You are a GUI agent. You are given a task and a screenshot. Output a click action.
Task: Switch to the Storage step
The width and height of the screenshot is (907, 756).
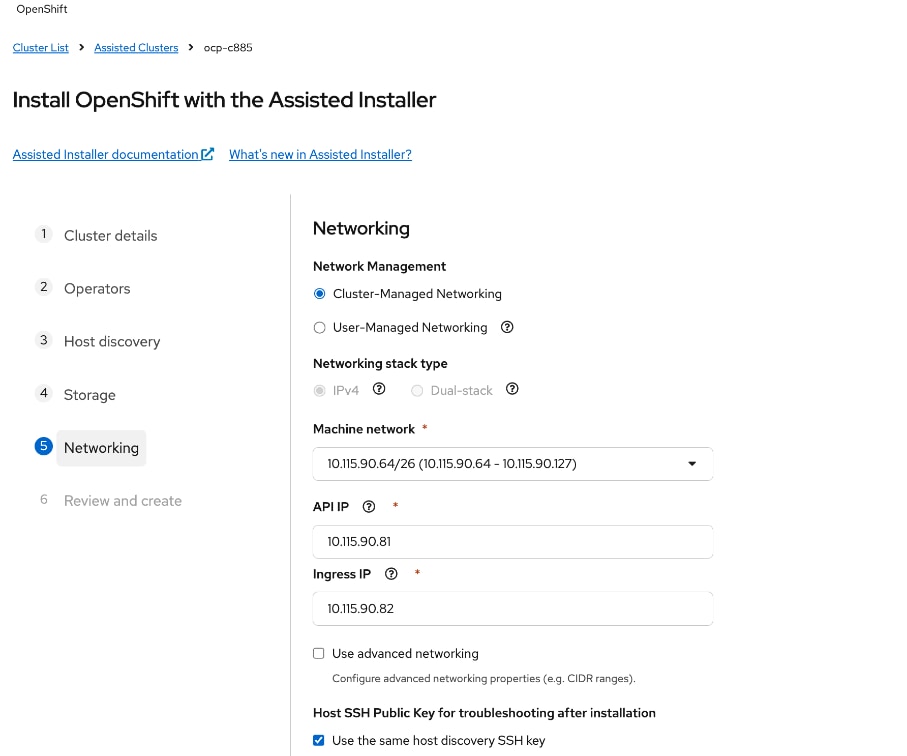click(90, 394)
